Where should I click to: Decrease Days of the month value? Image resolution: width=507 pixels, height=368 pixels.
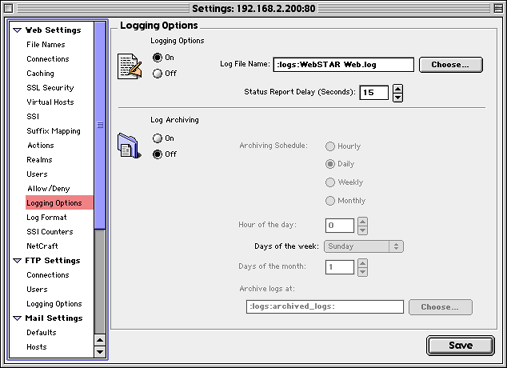pyautogui.click(x=363, y=272)
